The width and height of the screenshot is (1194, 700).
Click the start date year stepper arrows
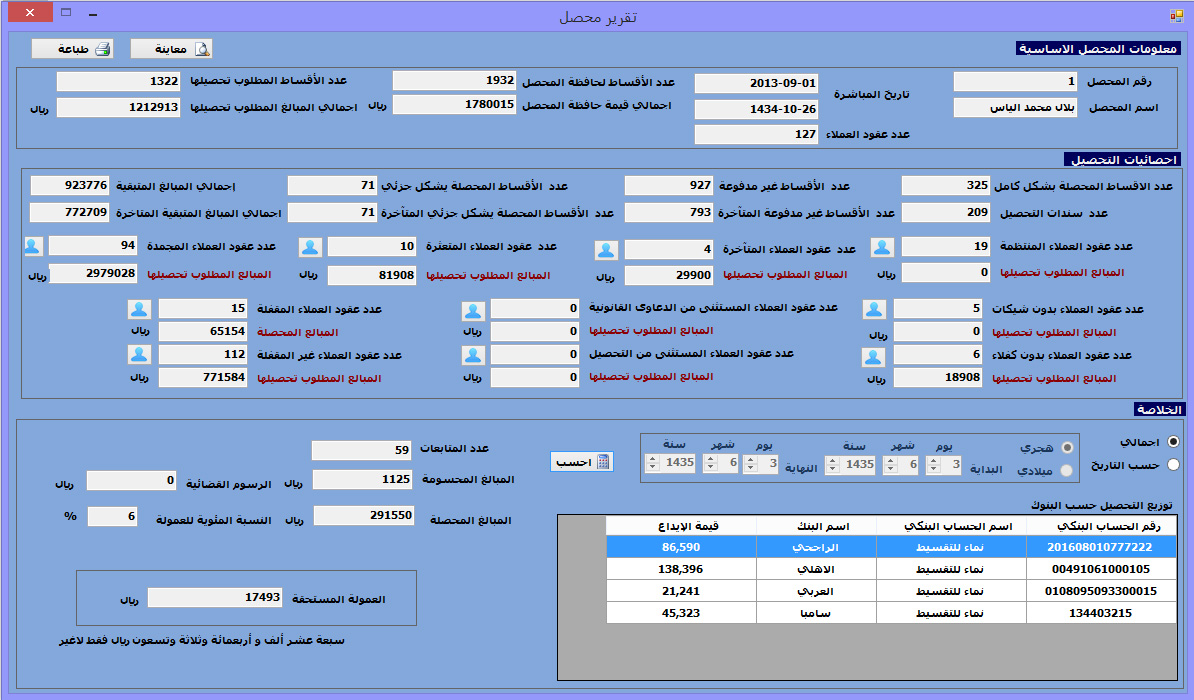click(x=832, y=464)
